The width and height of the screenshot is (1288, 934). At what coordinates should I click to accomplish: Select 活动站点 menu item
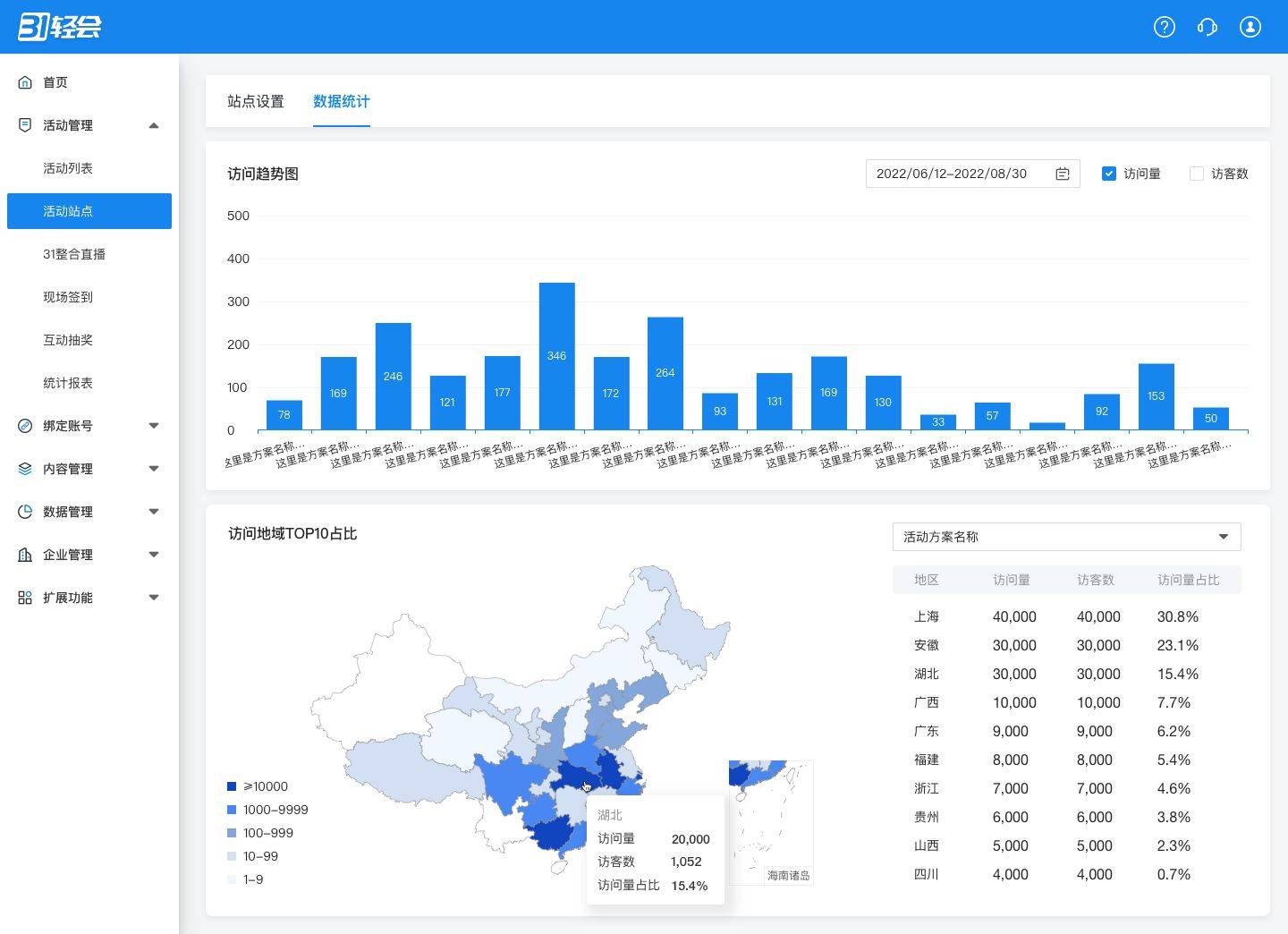[x=89, y=211]
